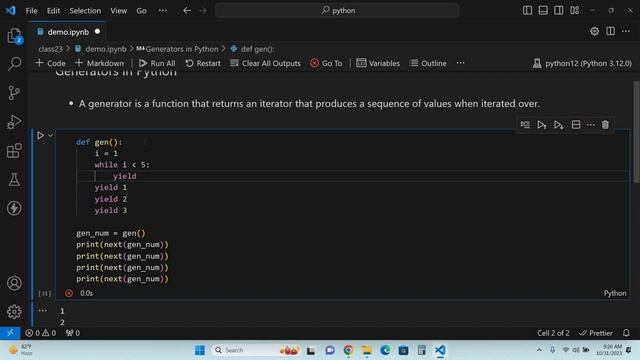Click Run by Line cell toolbar icon
This screenshot has height=360, width=640.
pos(525,124)
